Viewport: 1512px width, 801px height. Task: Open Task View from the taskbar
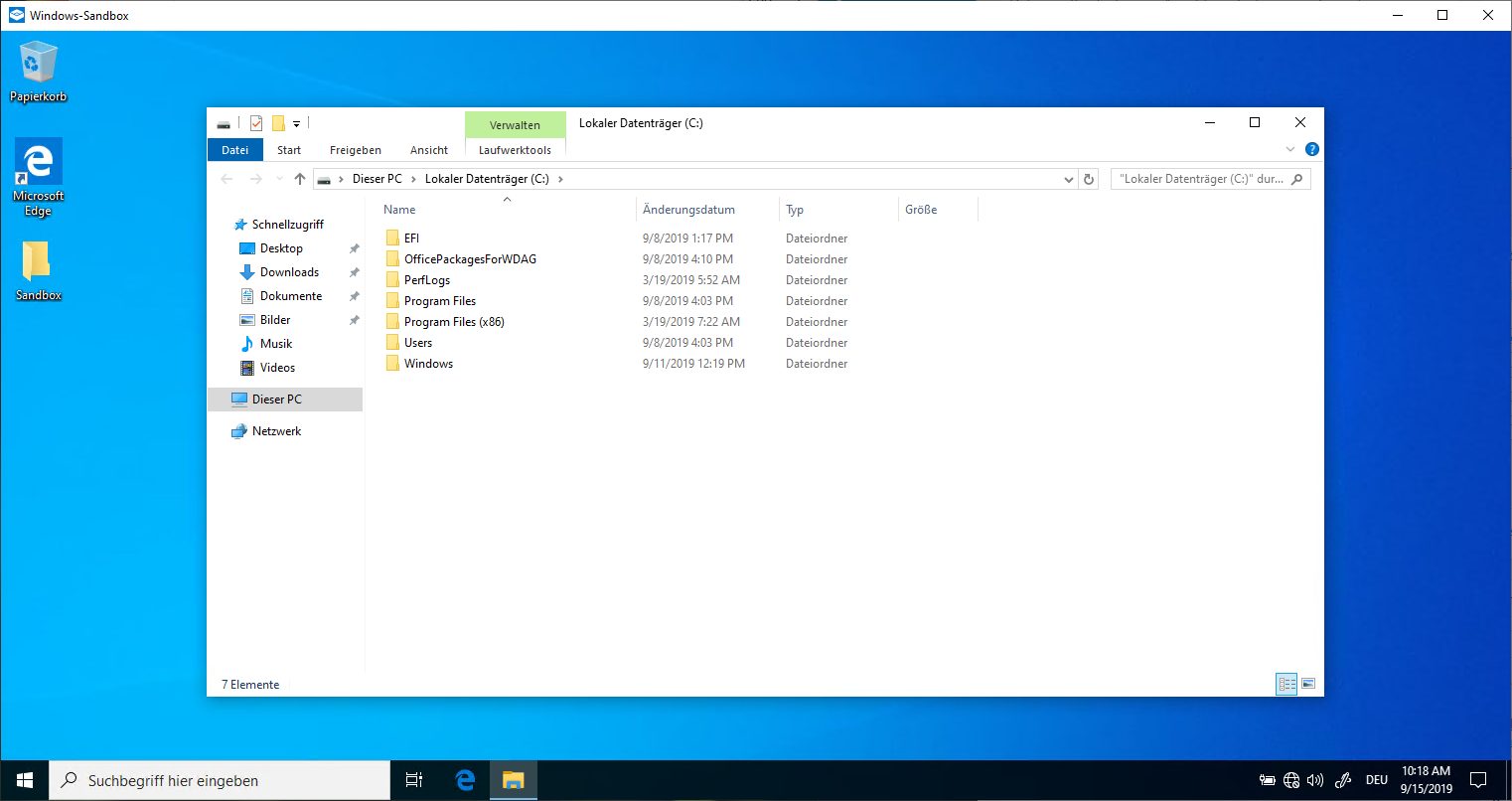[414, 781]
